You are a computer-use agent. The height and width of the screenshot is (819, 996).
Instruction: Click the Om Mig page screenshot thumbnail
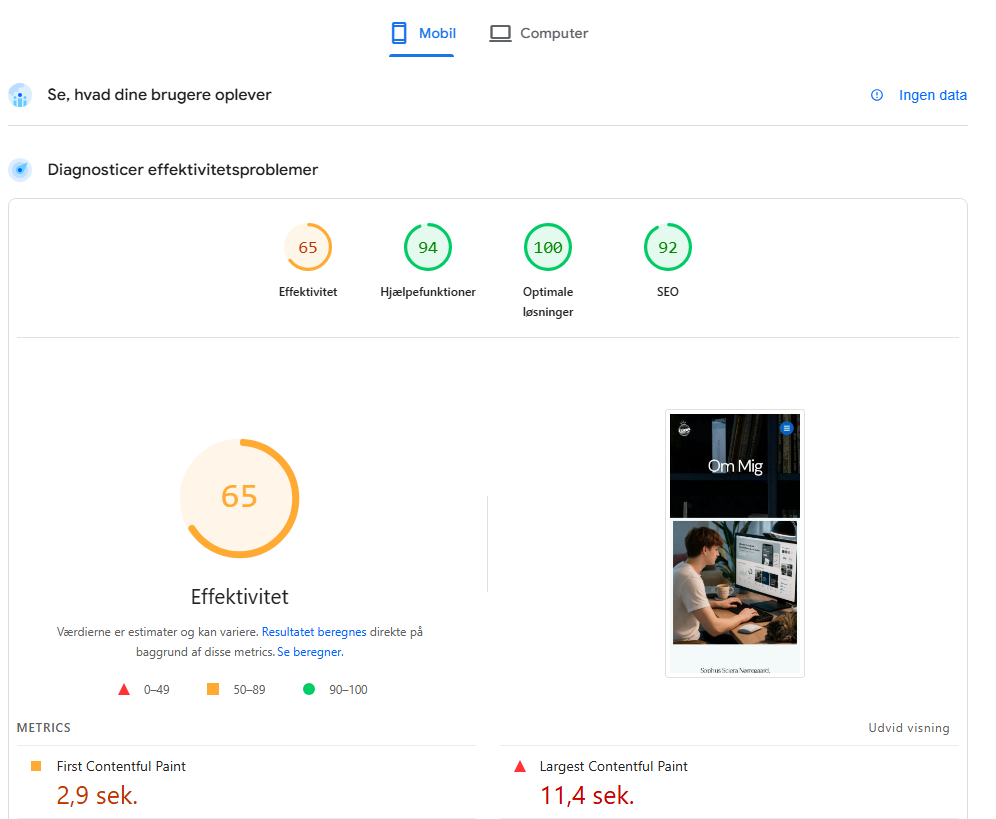click(735, 544)
